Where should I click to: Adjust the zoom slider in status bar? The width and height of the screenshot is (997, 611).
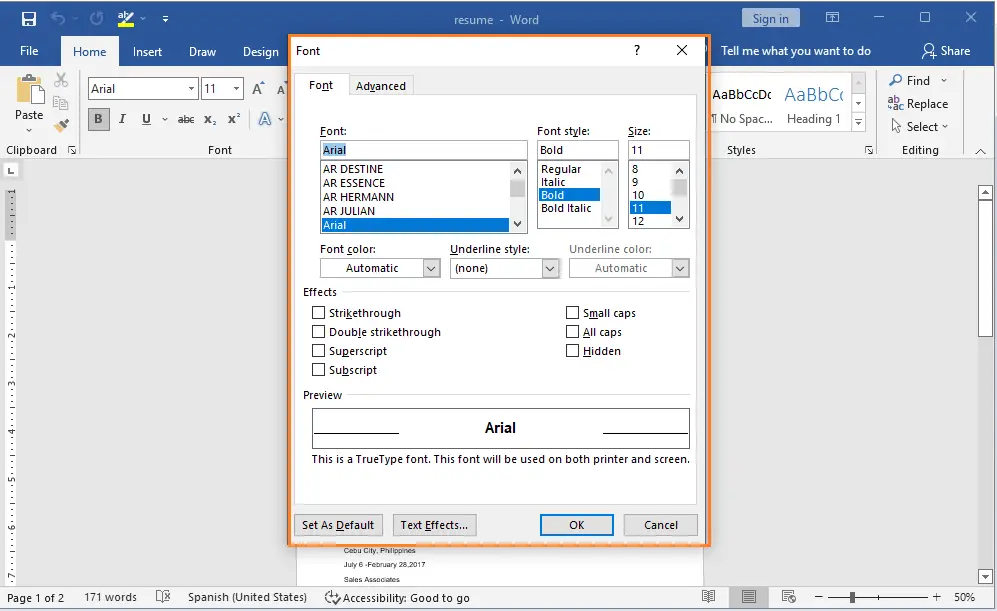point(852,597)
